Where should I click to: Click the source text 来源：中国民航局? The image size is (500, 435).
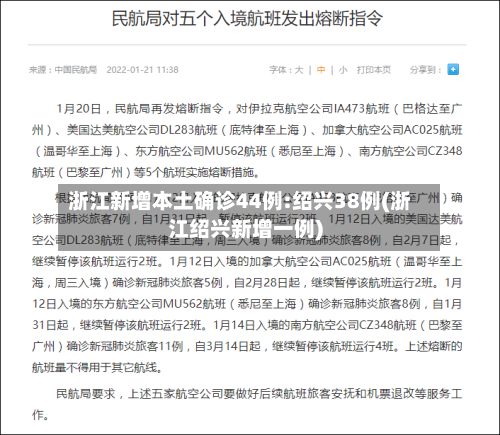(x=63, y=70)
